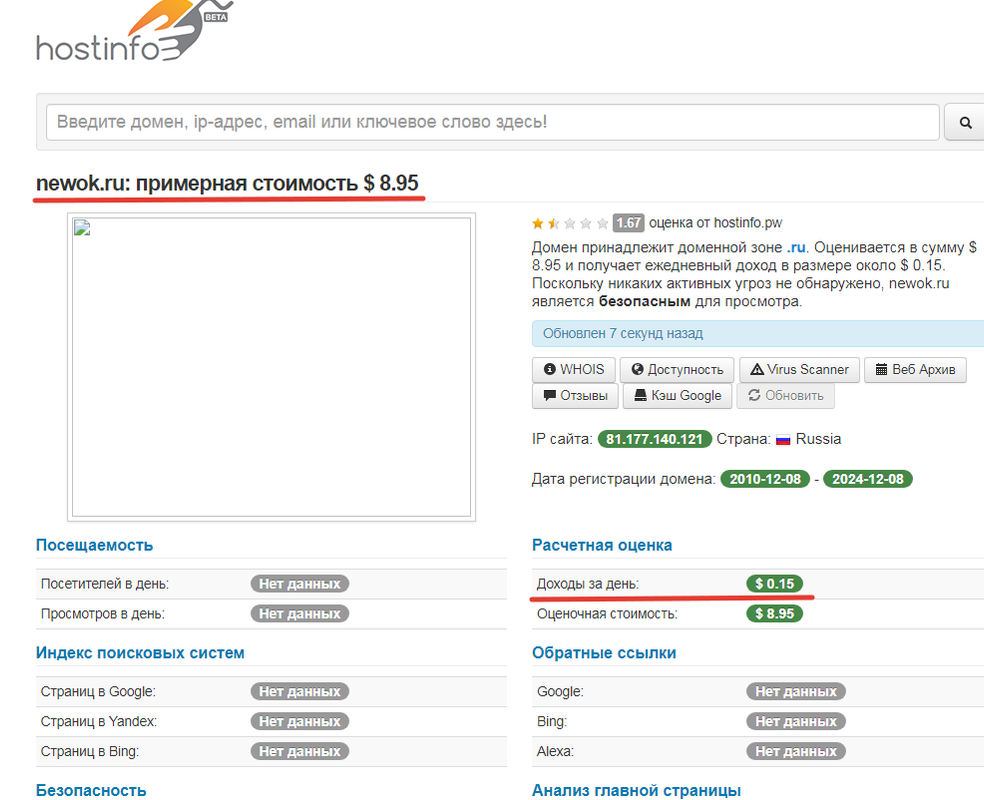Screen dimensions: 984x800
Task: Click the hostinfo logo
Action: point(134,31)
